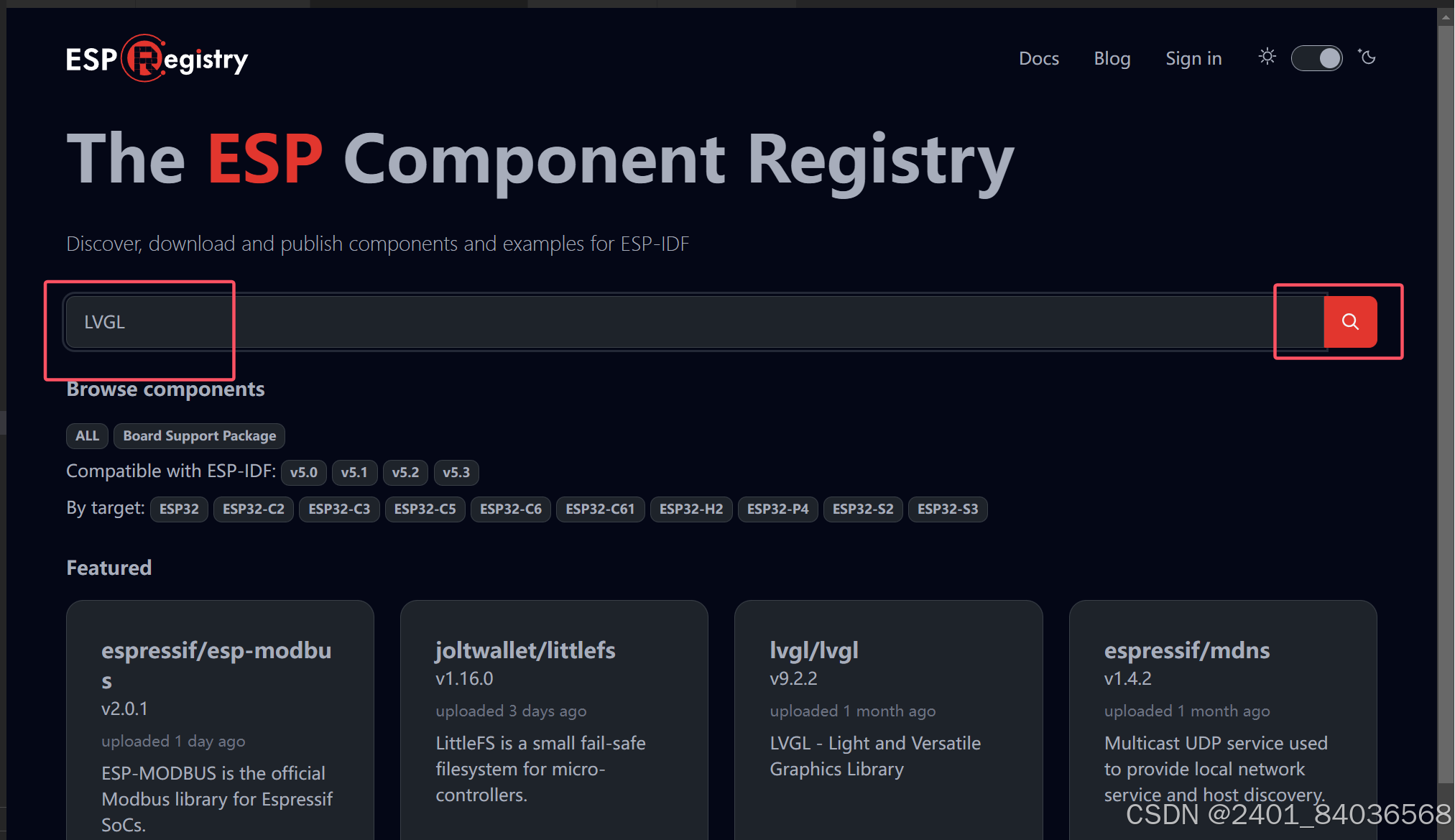1455x840 pixels.
Task: Click the moon dark-mode icon
Action: tap(1367, 57)
